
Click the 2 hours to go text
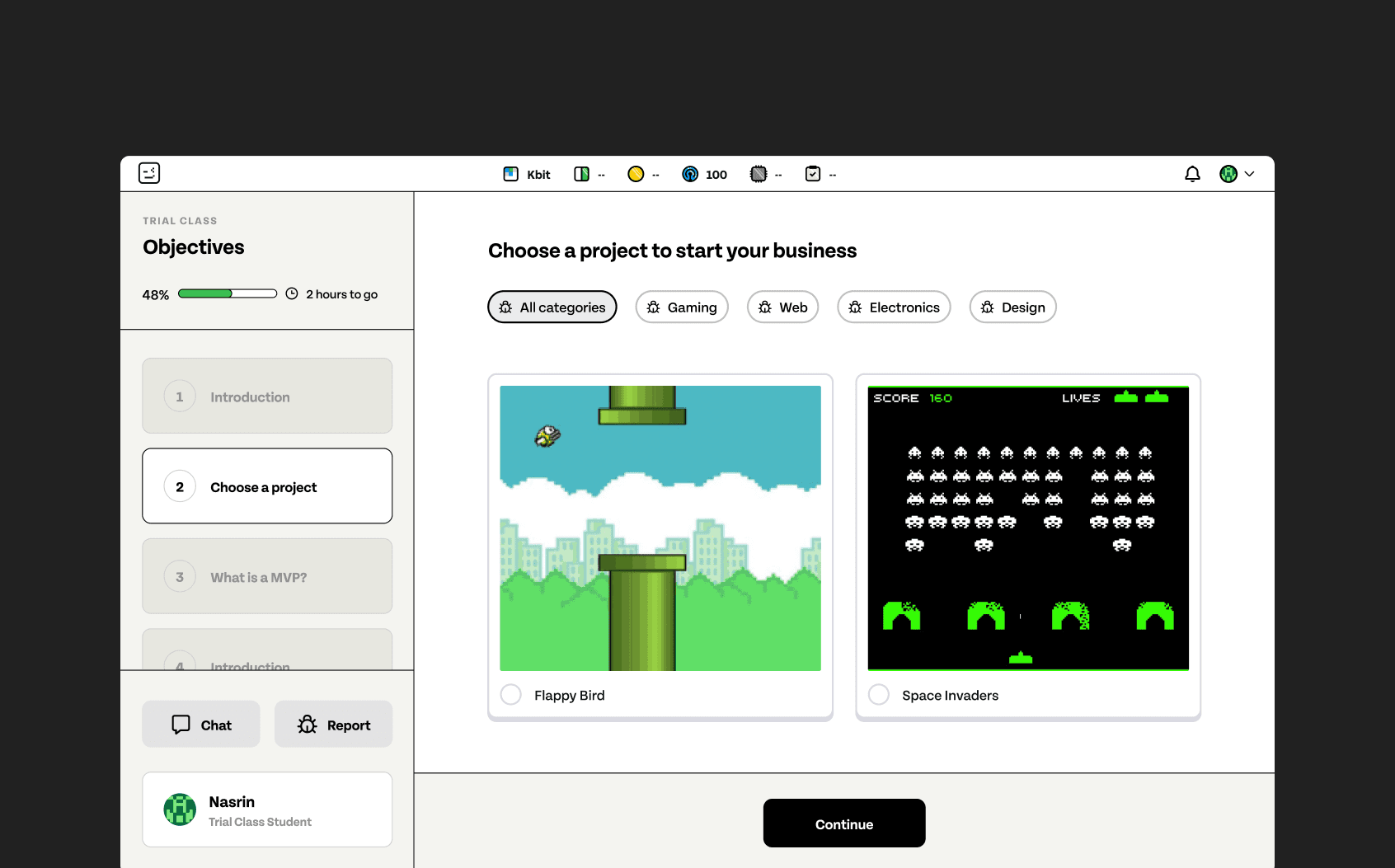tap(342, 294)
